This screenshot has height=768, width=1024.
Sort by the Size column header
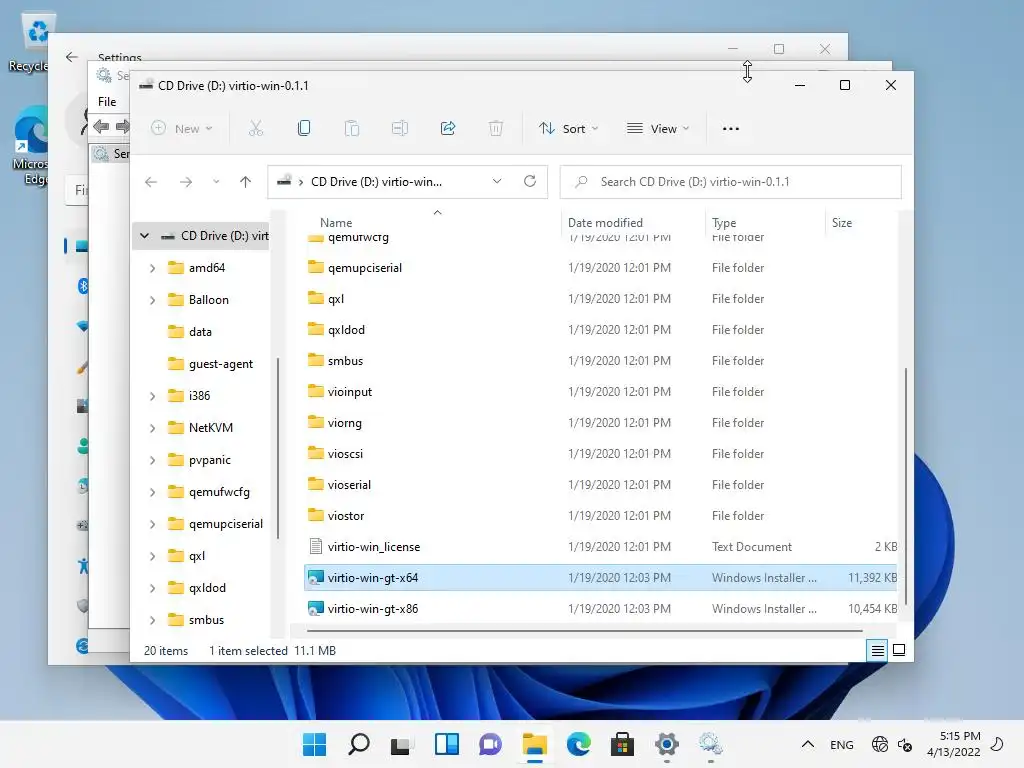(x=842, y=223)
